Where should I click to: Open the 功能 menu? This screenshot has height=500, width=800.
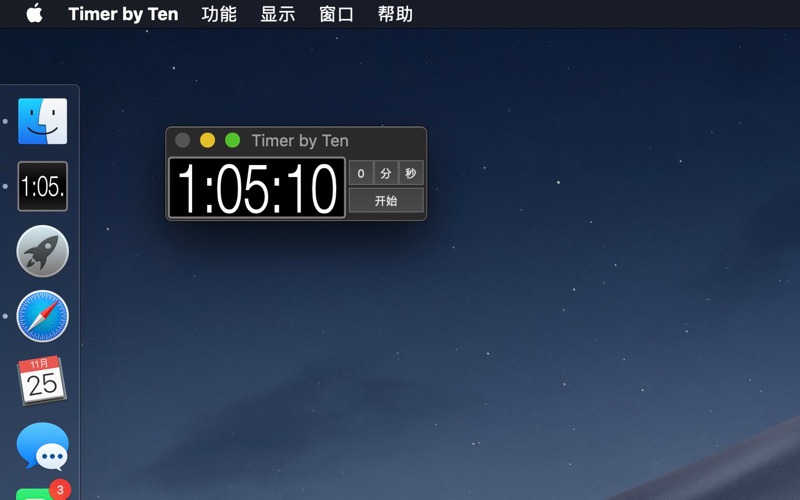click(x=219, y=14)
